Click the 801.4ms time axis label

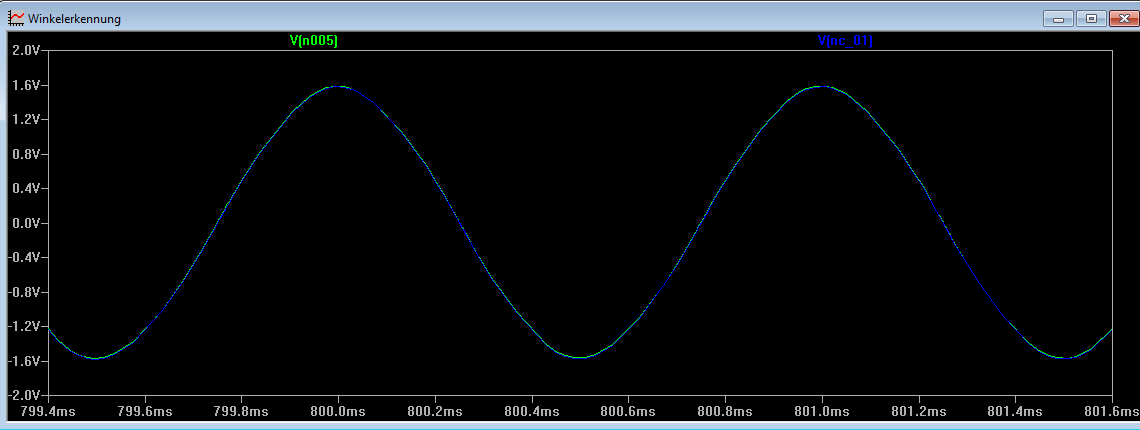(1015, 412)
